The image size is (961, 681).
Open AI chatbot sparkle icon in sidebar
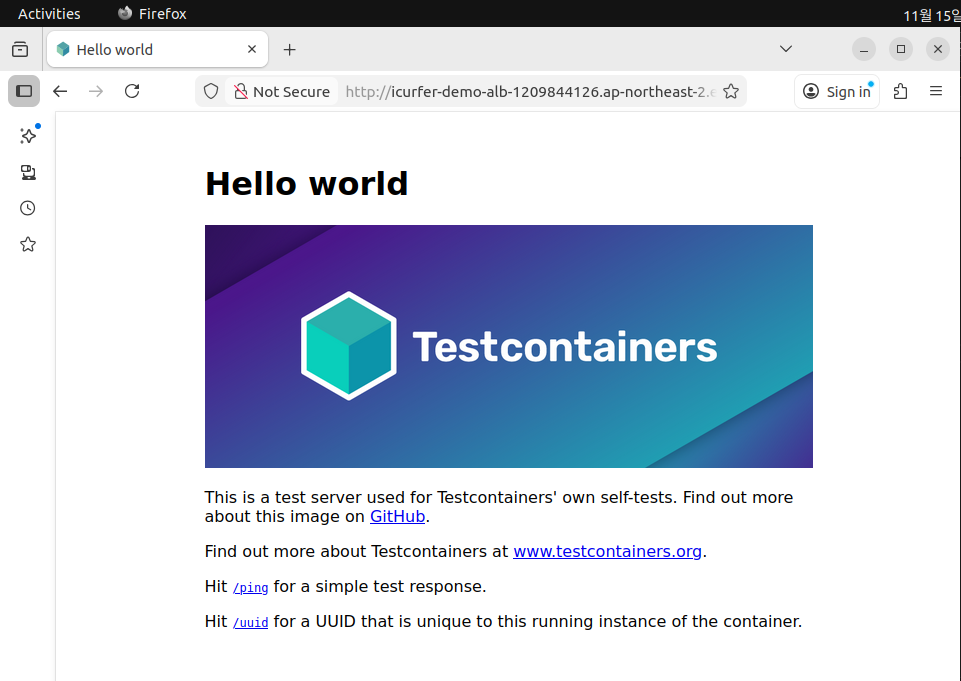point(28,136)
